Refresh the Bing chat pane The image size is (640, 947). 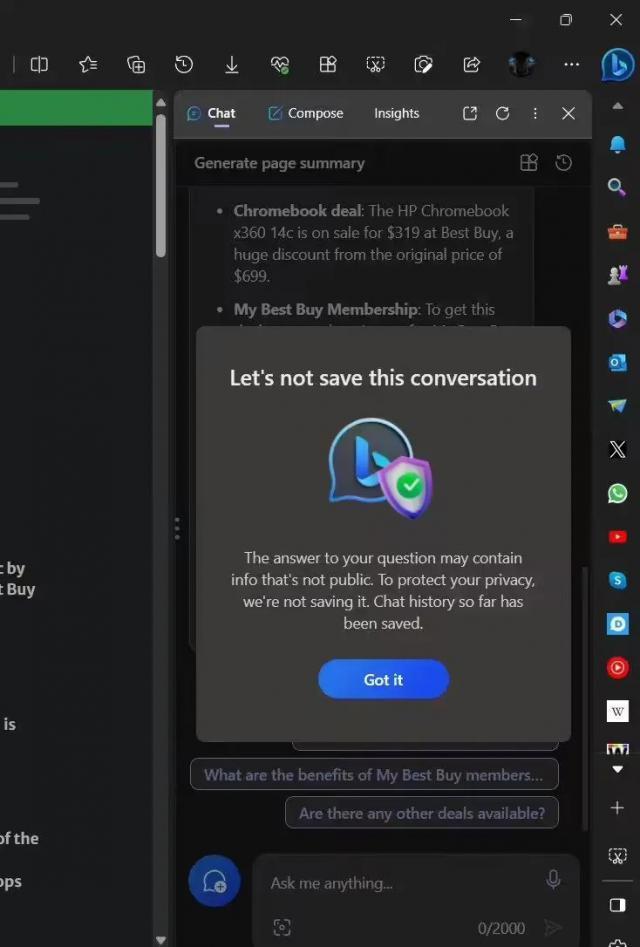502,113
